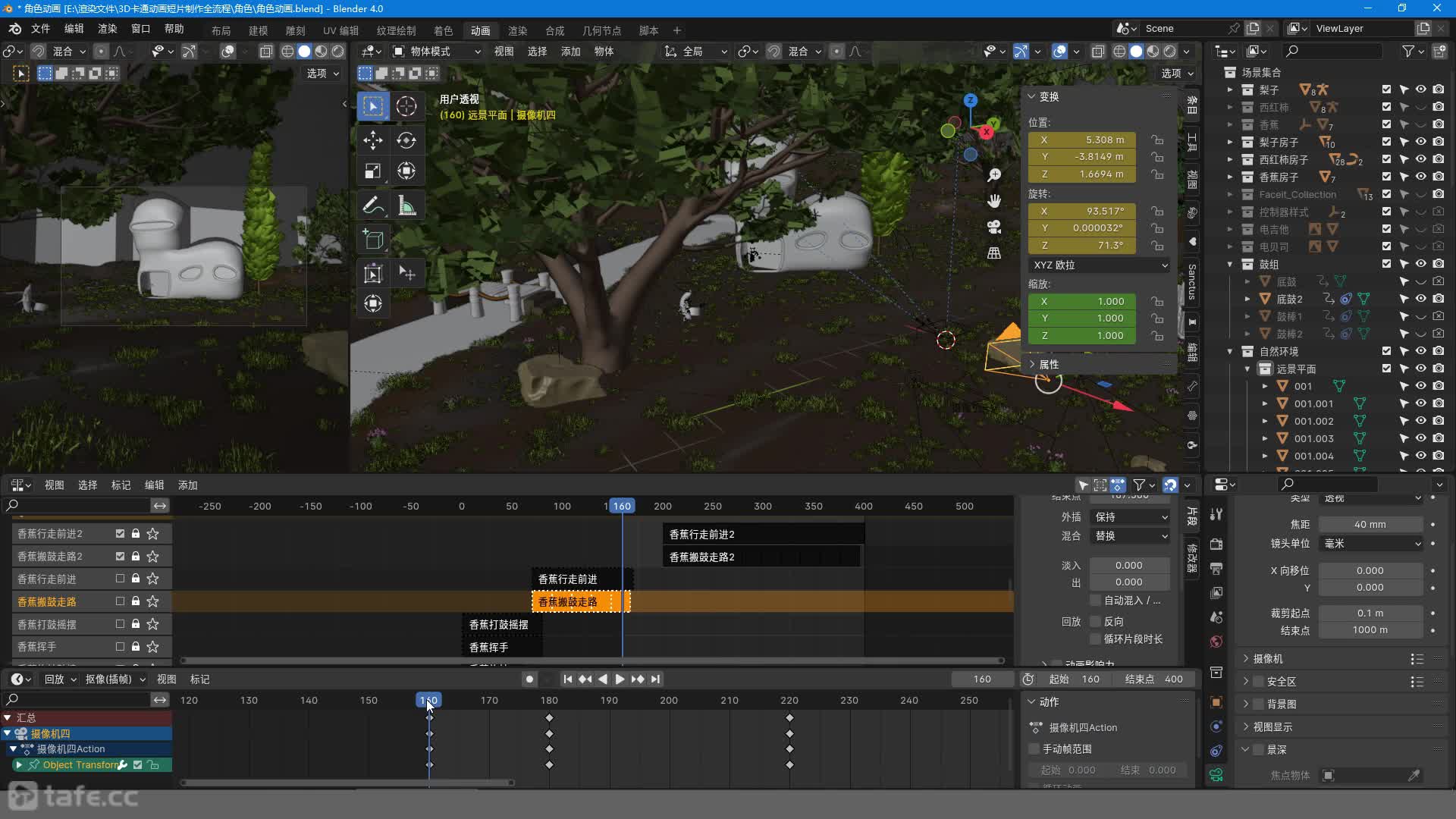
Task: Switch to the 建模 workspace tab
Action: pos(258,30)
